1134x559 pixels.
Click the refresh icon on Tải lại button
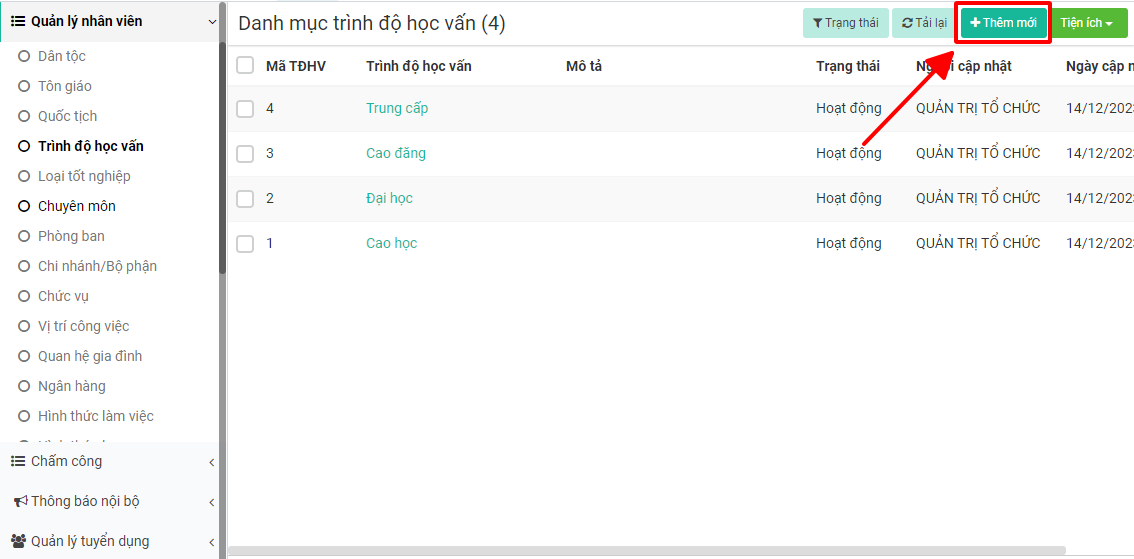point(907,23)
